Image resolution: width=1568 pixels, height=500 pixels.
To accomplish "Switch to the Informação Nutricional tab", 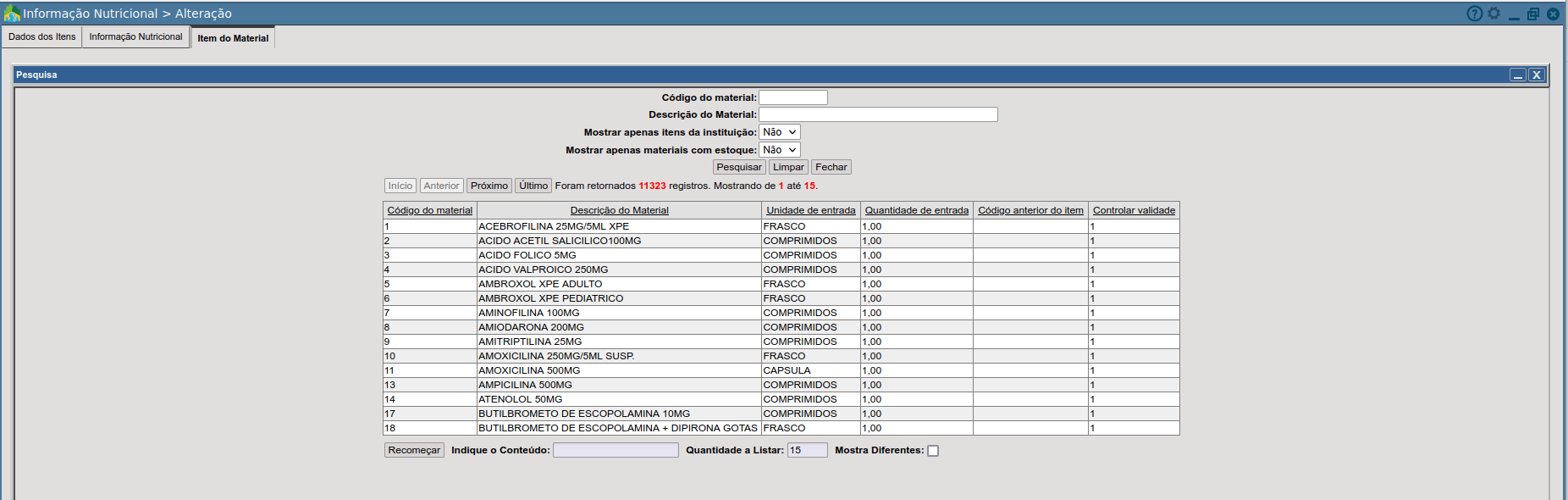I will [135, 36].
